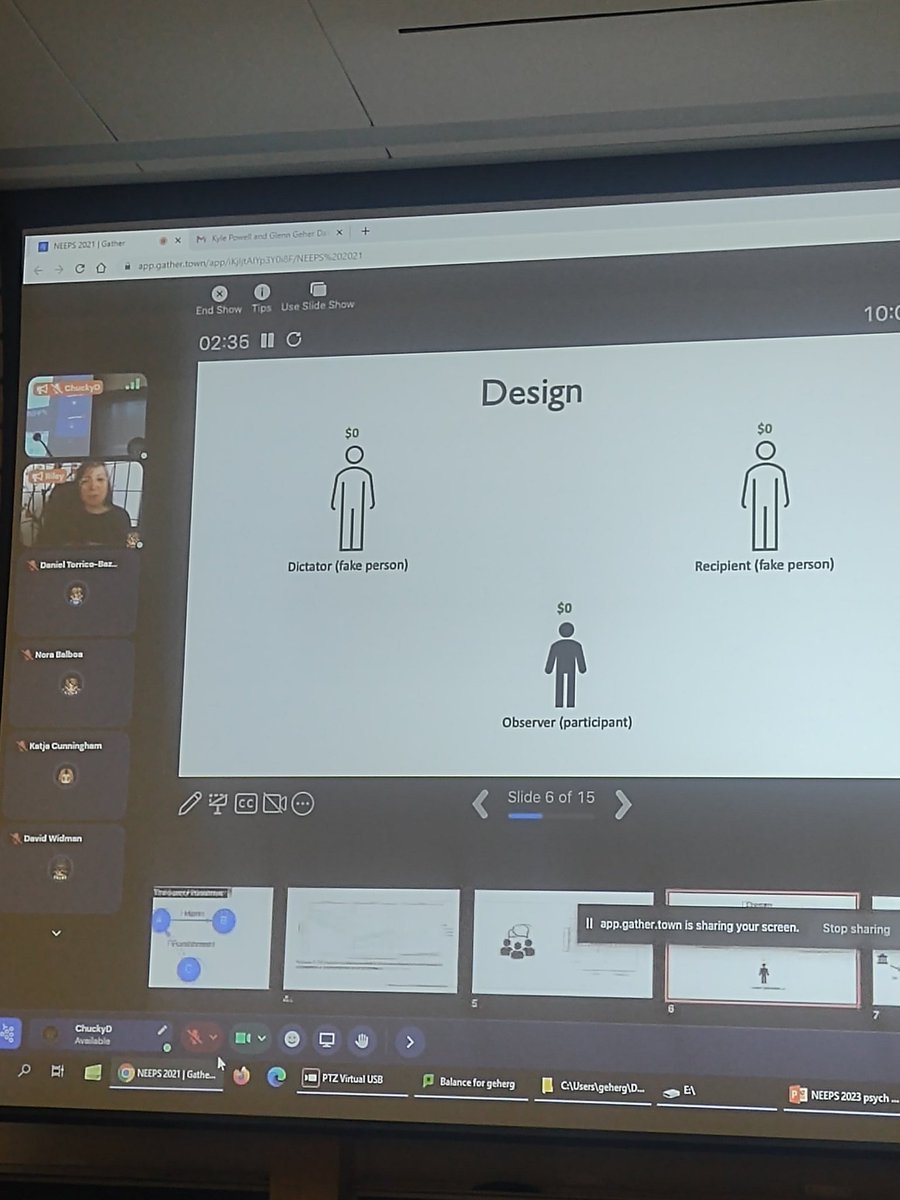Open Windows taskbar search

click(x=25, y=1070)
